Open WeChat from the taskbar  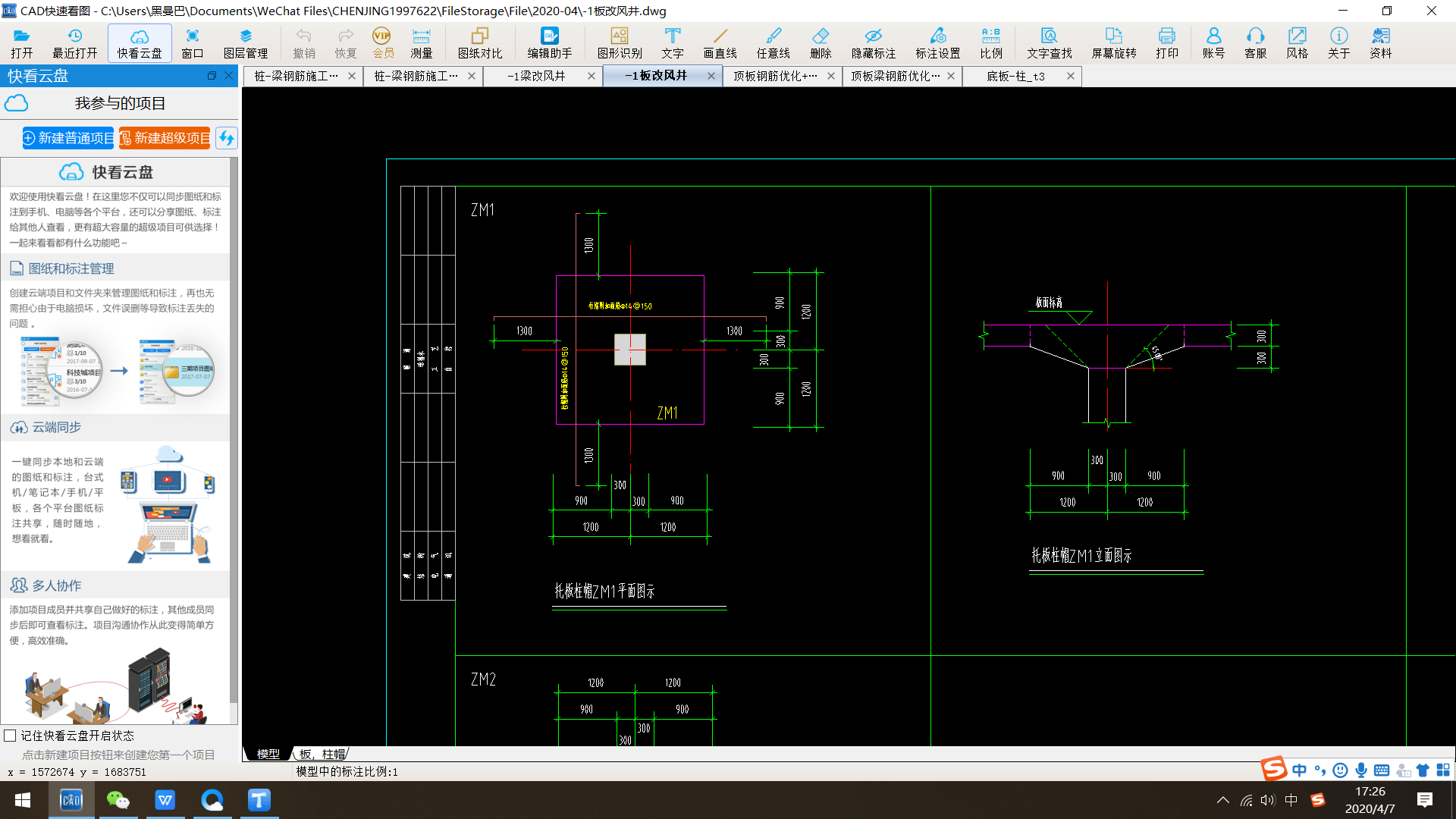[x=118, y=800]
